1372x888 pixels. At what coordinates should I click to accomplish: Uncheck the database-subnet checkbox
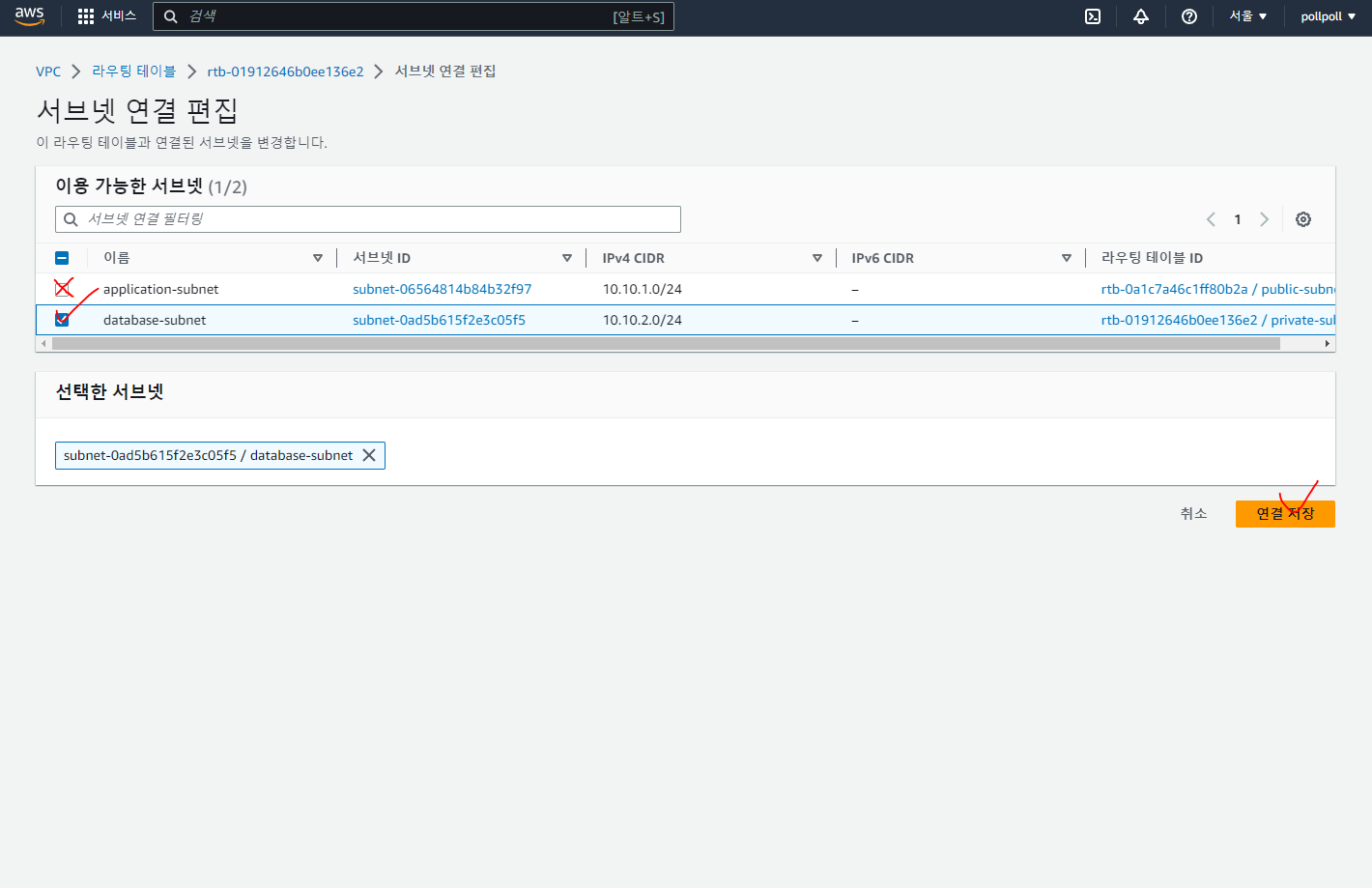tap(62, 319)
